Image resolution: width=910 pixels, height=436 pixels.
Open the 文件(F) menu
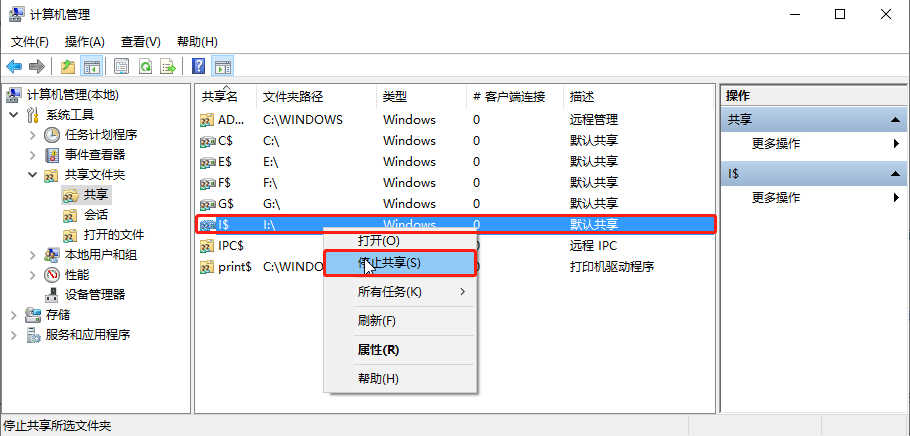point(30,42)
